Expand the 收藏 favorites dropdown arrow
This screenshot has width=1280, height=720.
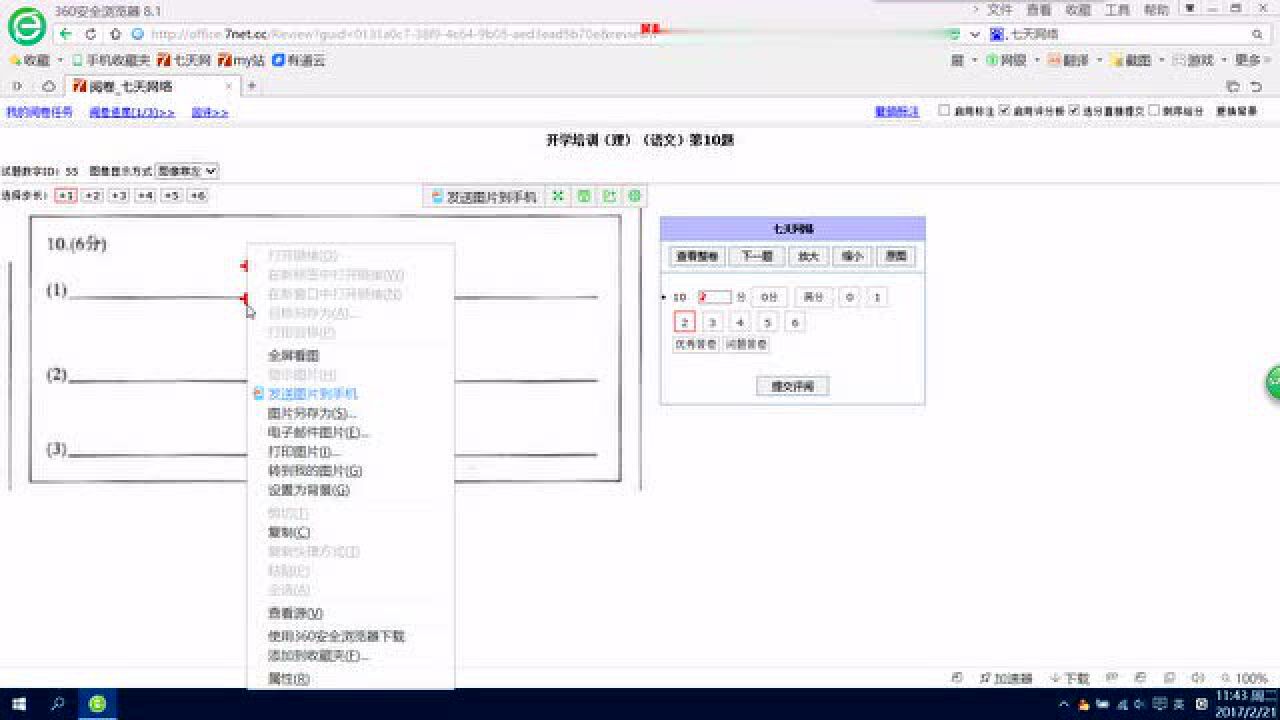click(x=59, y=60)
